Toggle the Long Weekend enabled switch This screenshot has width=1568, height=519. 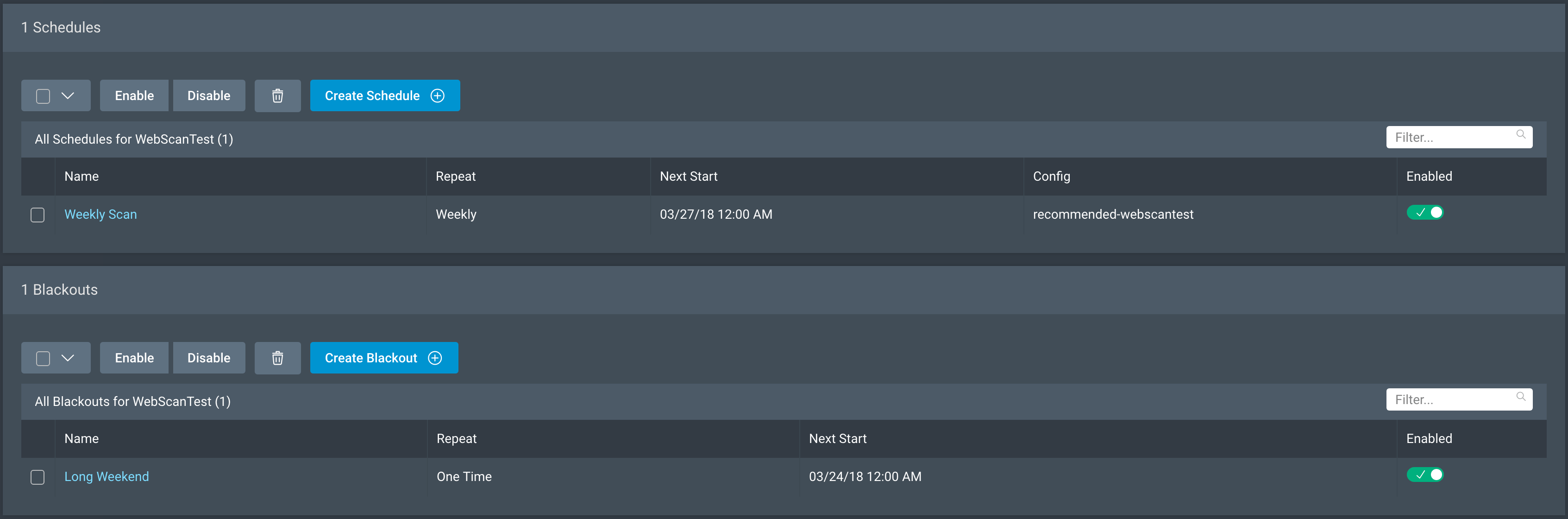[x=1424, y=475]
